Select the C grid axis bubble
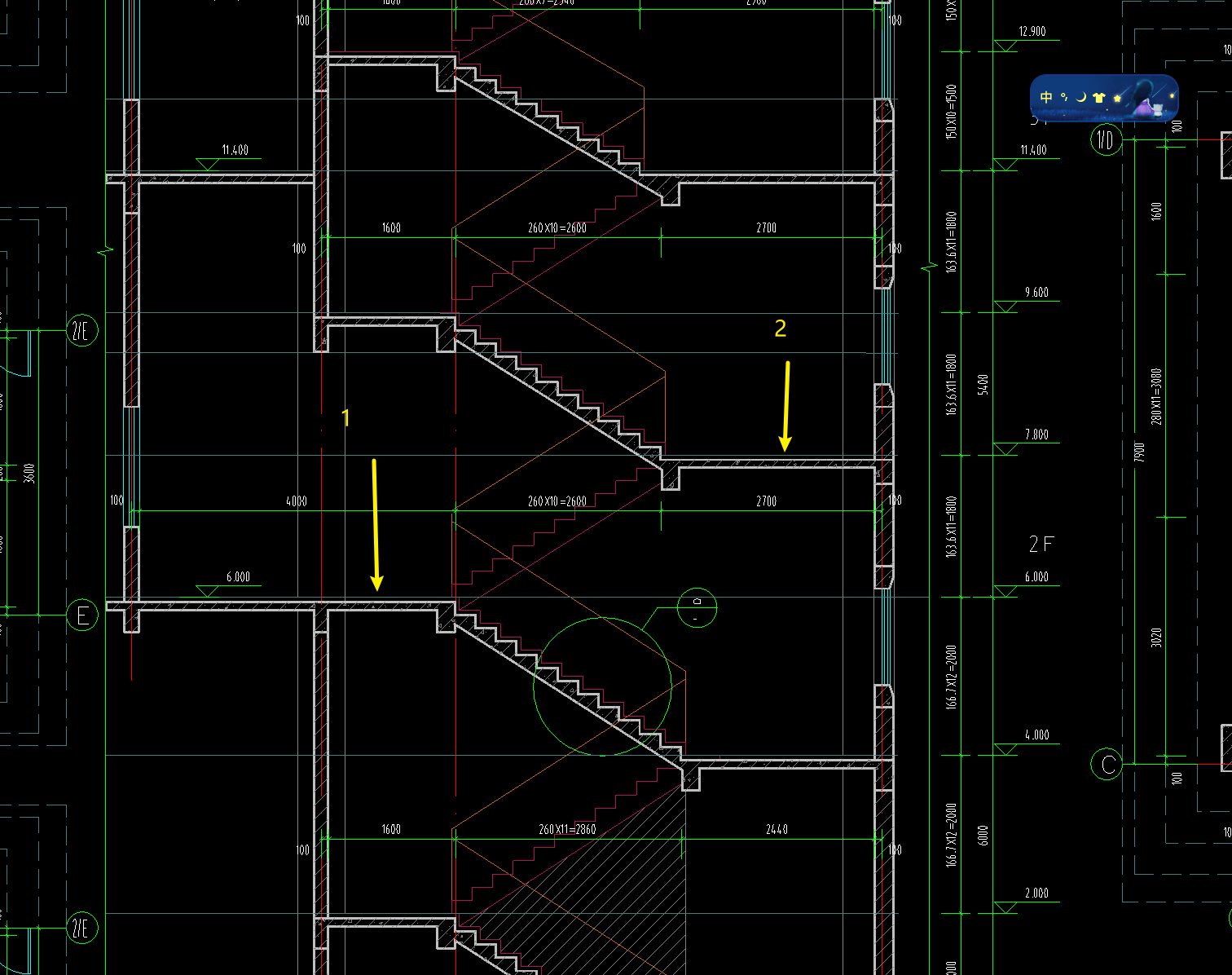Image resolution: width=1232 pixels, height=975 pixels. [1107, 764]
